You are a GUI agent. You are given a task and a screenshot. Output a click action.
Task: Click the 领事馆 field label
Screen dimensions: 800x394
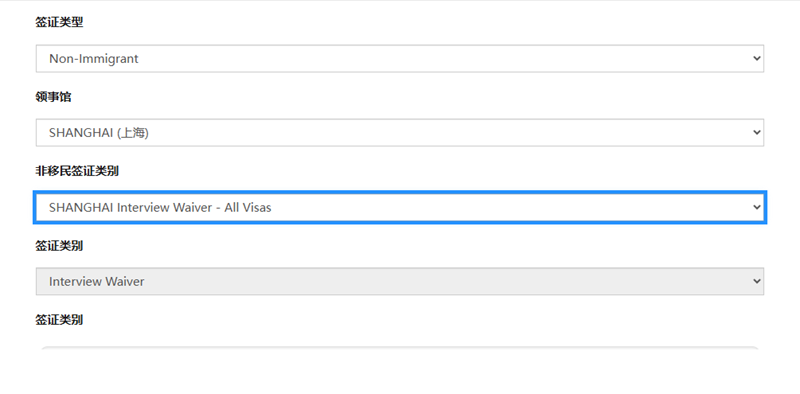pos(53,97)
